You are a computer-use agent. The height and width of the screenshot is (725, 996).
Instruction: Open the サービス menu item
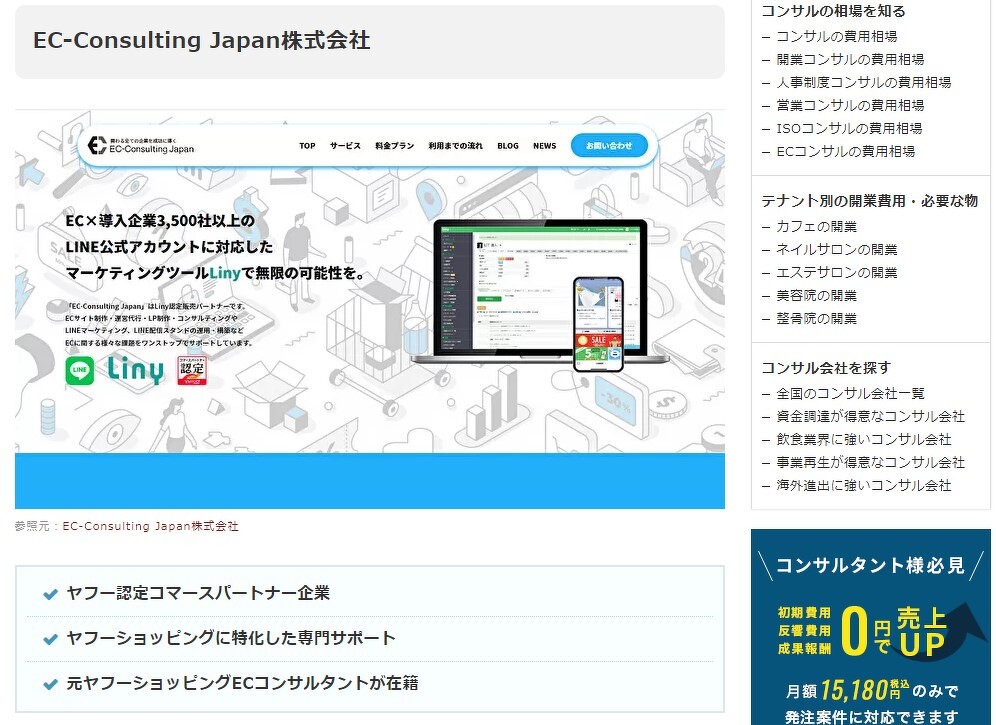coord(345,146)
